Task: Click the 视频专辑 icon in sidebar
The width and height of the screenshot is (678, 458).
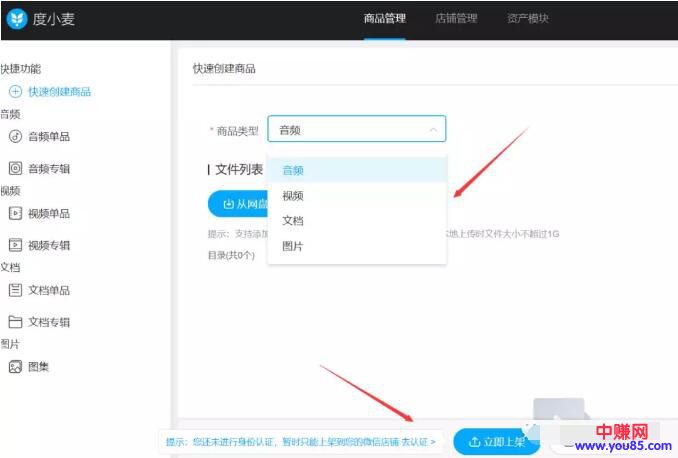Action: pyautogui.click(x=15, y=245)
